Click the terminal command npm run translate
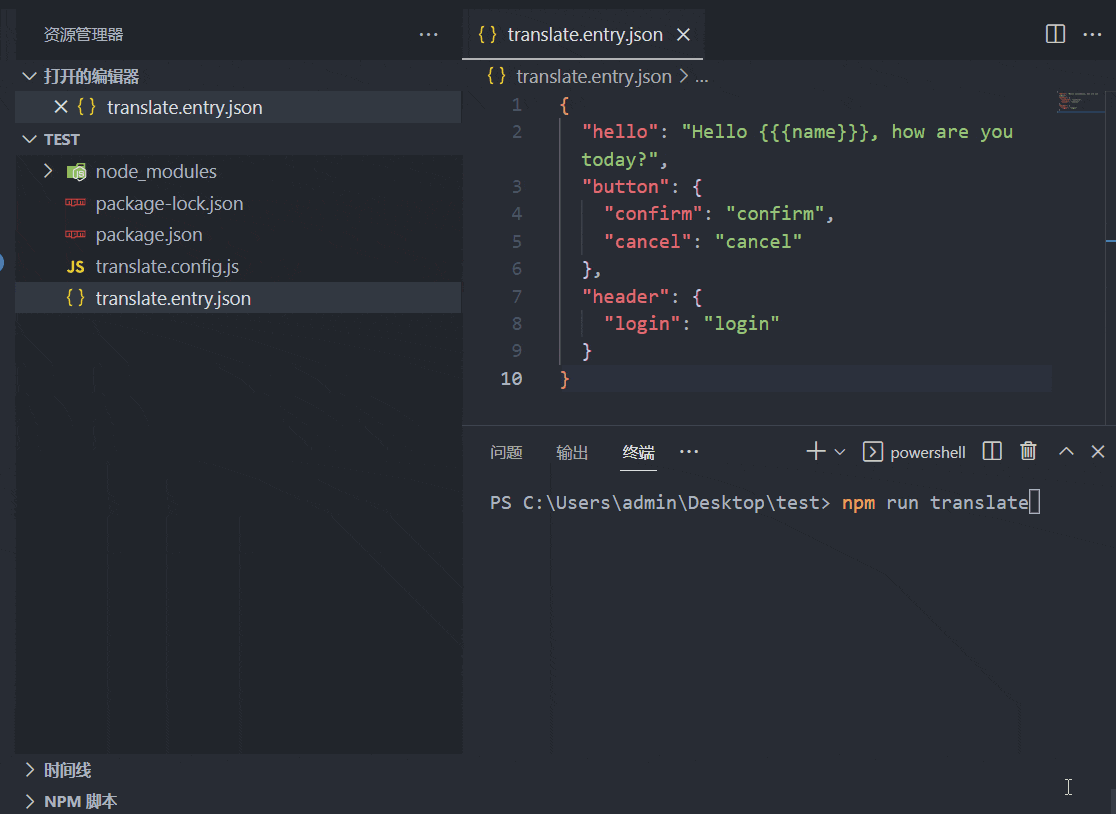1116x814 pixels. pyautogui.click(x=935, y=503)
